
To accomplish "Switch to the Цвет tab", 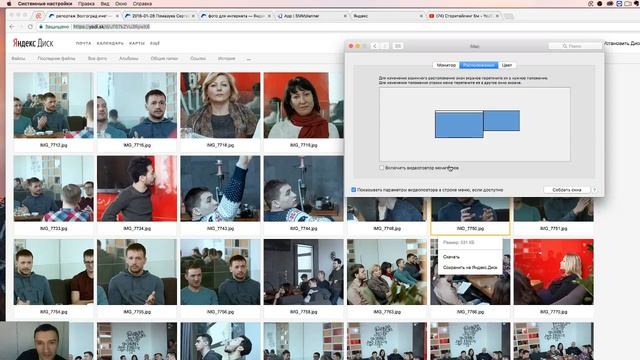I will point(507,65).
